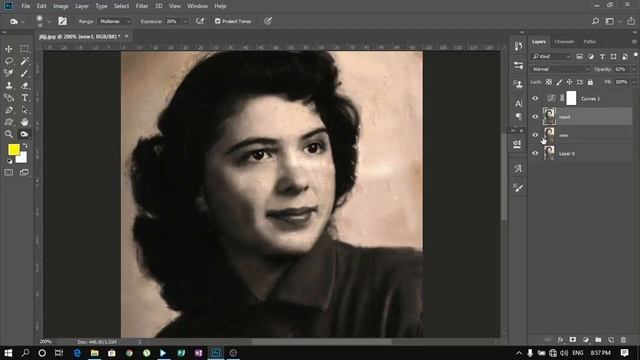Create a new layer icon
The image size is (640, 360).
pos(611,340)
